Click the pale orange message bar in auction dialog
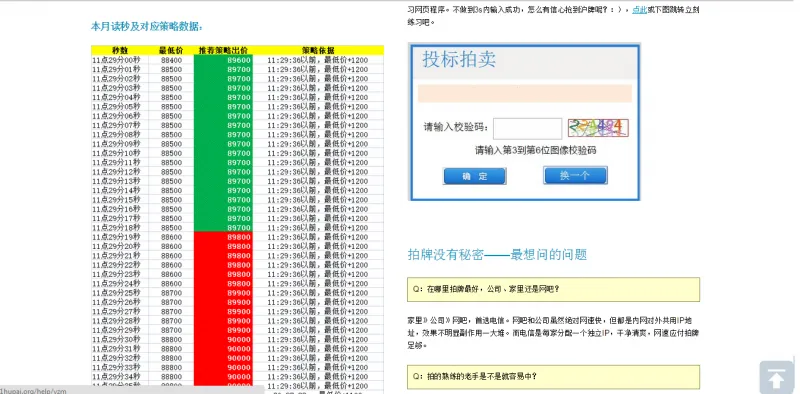The width and height of the screenshot is (800, 394). point(524,93)
